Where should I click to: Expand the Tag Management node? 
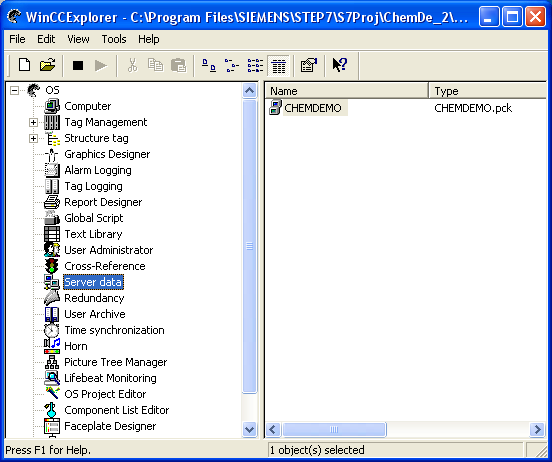(x=33, y=122)
